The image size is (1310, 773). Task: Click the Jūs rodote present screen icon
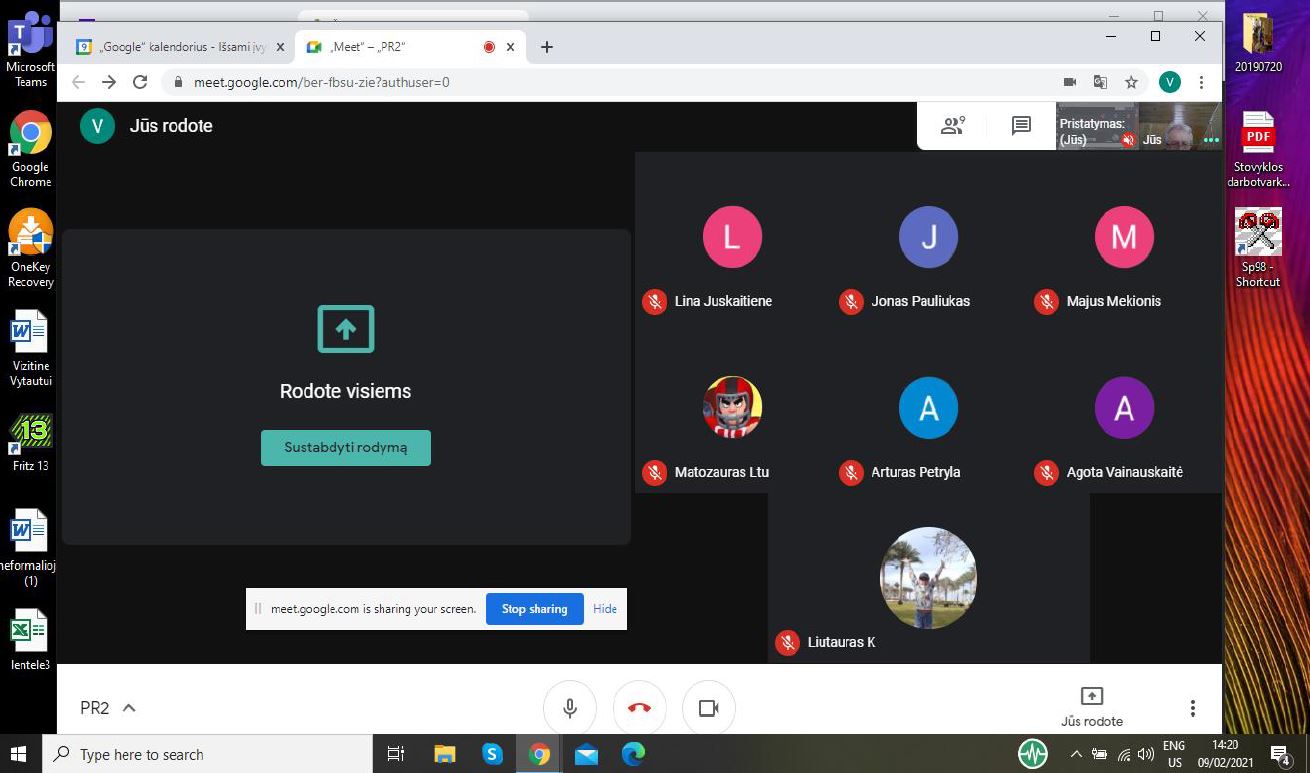1091,706
